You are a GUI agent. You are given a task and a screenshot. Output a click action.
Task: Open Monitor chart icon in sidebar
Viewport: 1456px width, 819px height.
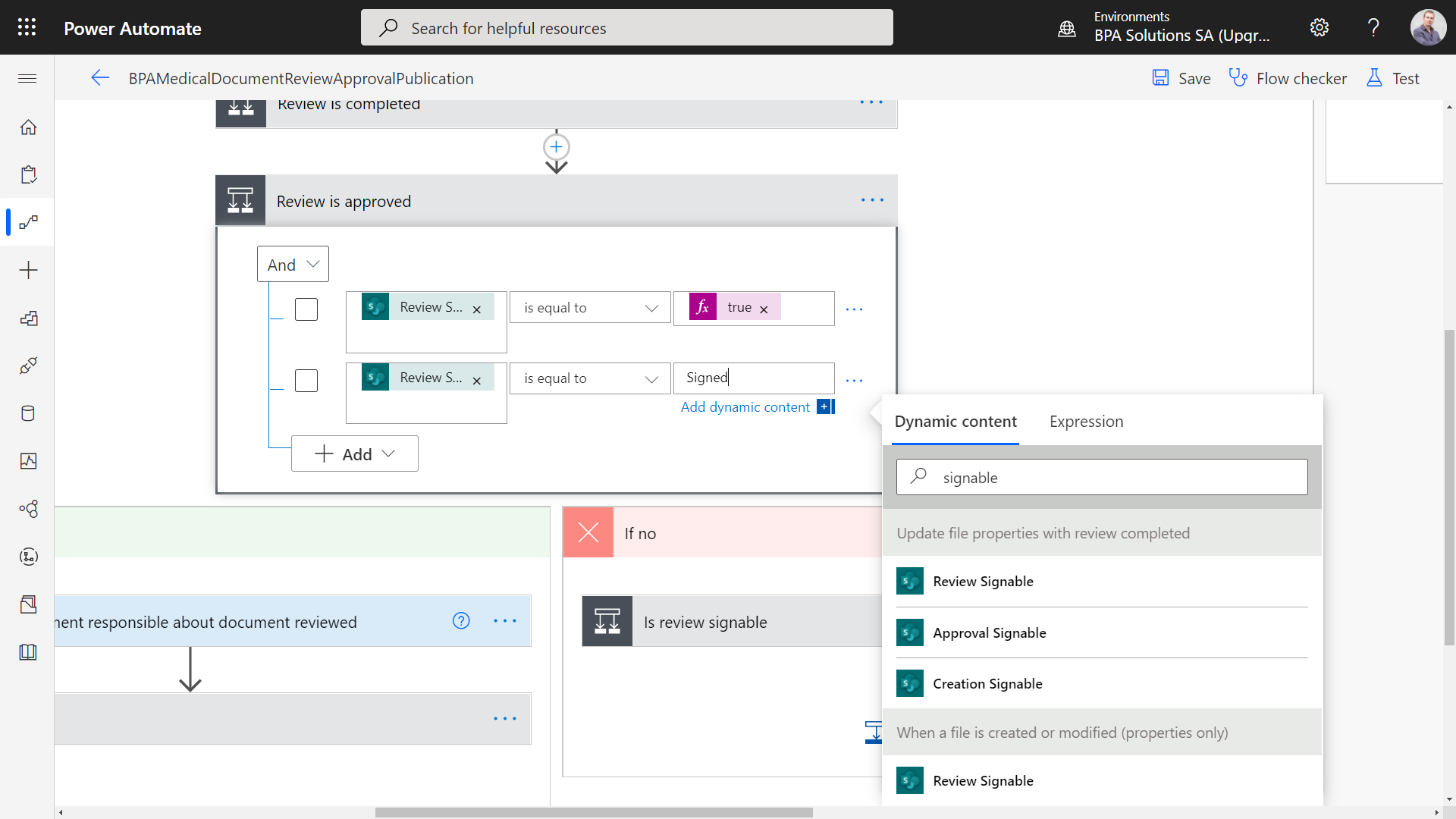(28, 461)
